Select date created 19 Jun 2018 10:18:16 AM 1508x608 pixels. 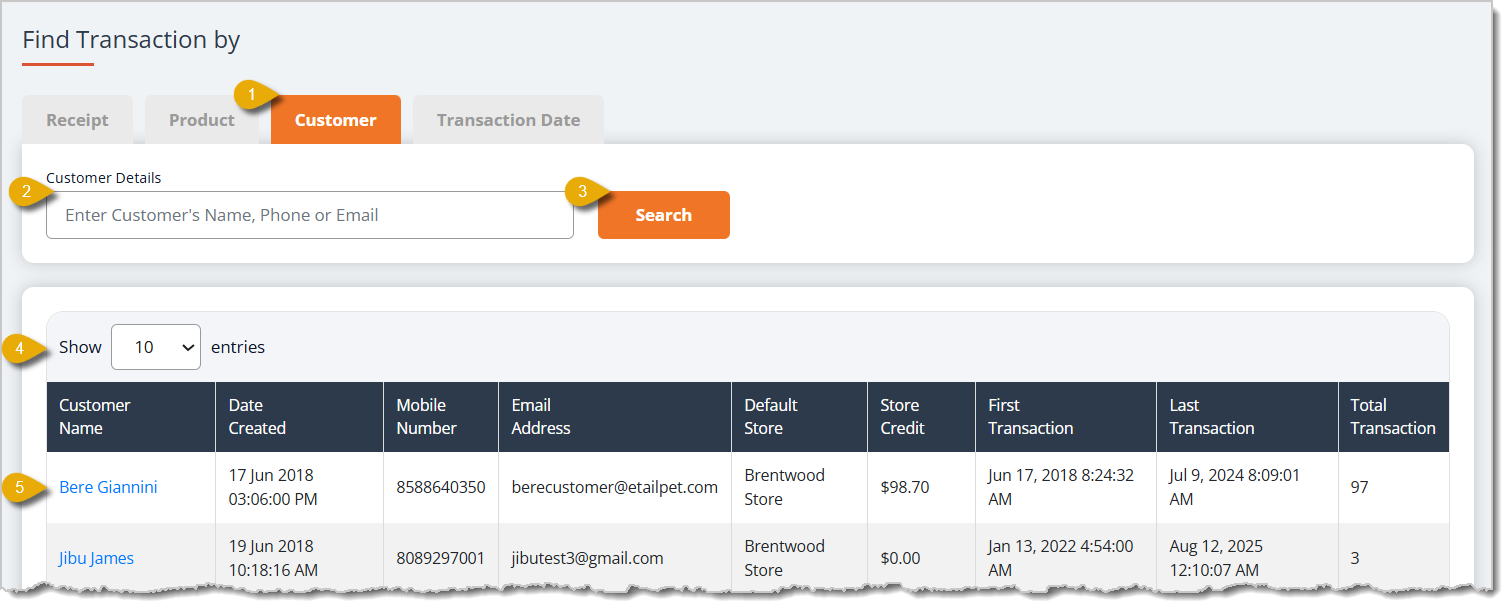pos(273,558)
